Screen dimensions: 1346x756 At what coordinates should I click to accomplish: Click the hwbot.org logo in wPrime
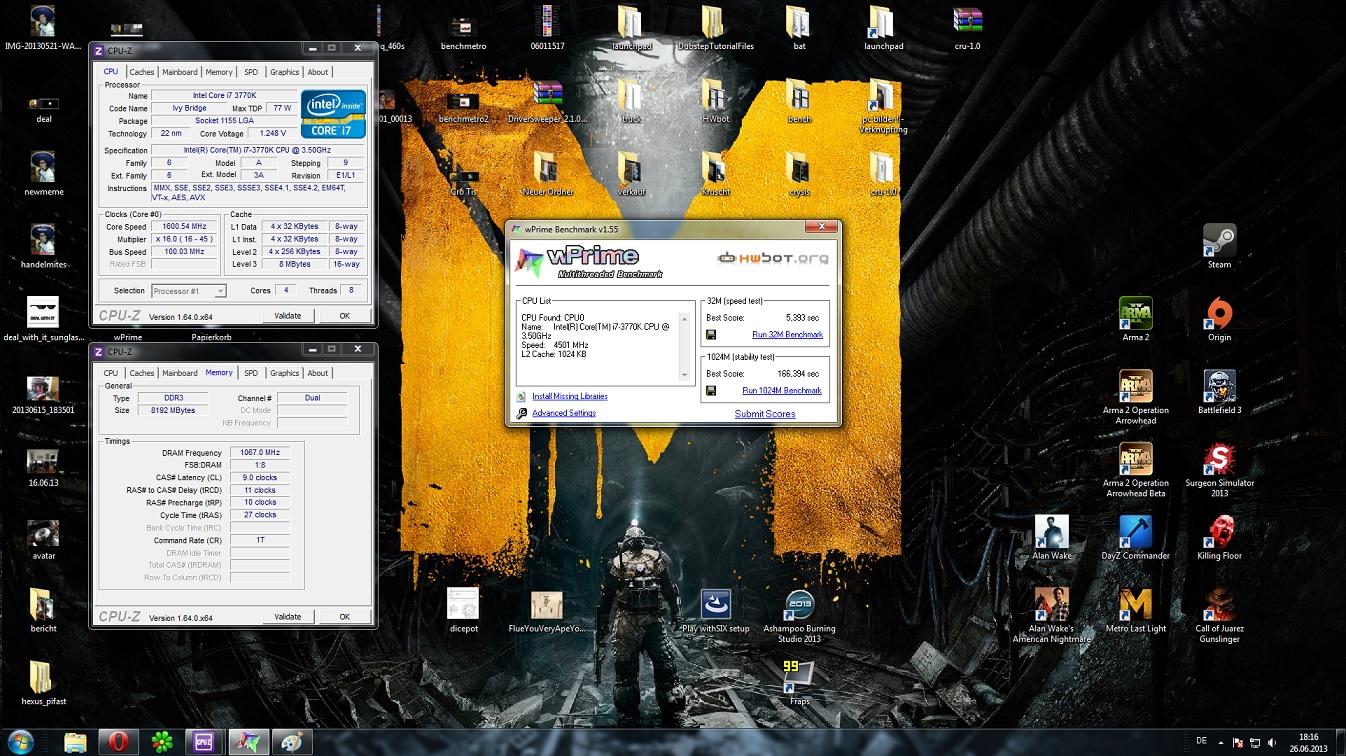tap(773, 258)
